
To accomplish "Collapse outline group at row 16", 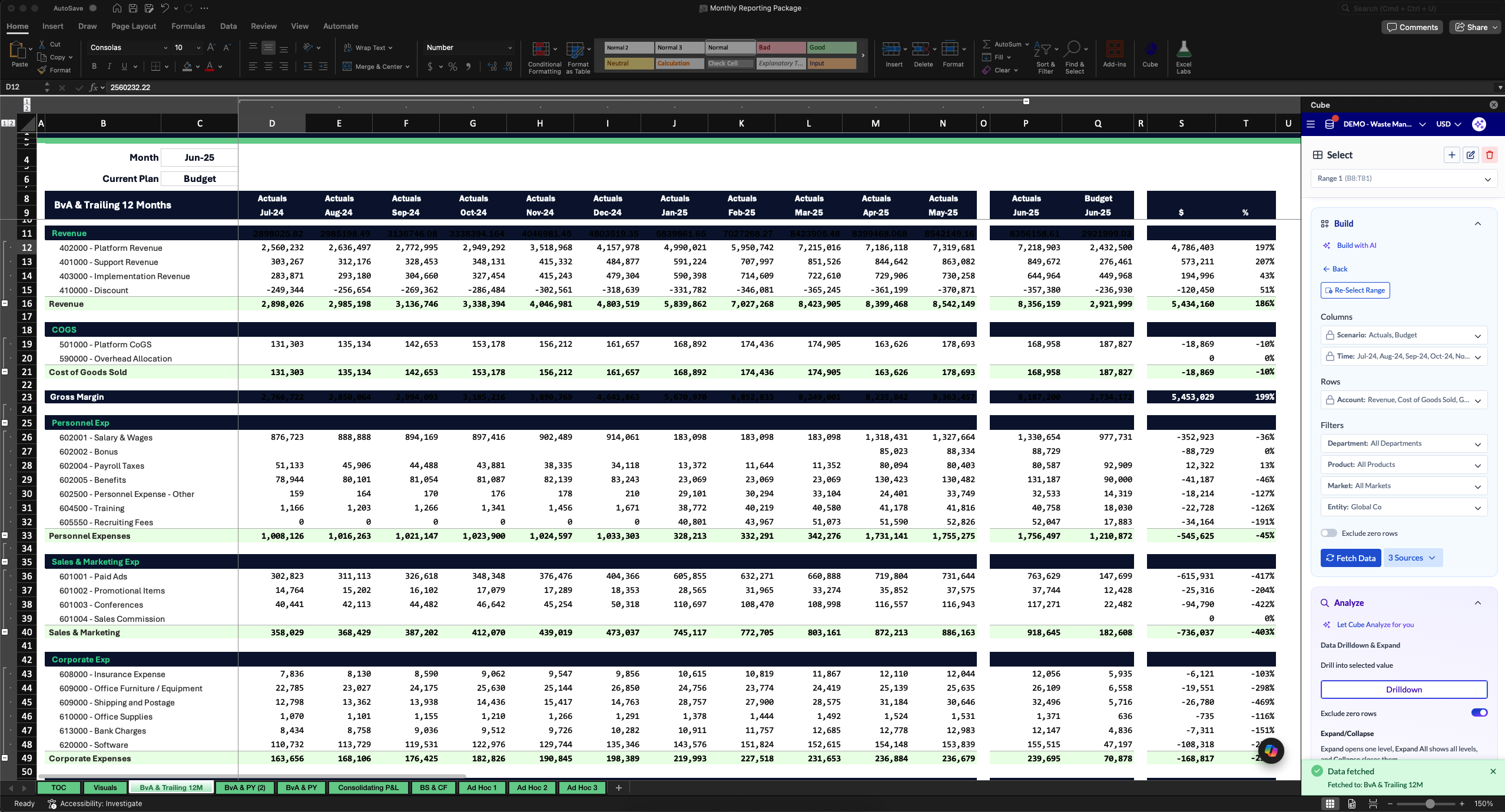I will [x=5, y=303].
